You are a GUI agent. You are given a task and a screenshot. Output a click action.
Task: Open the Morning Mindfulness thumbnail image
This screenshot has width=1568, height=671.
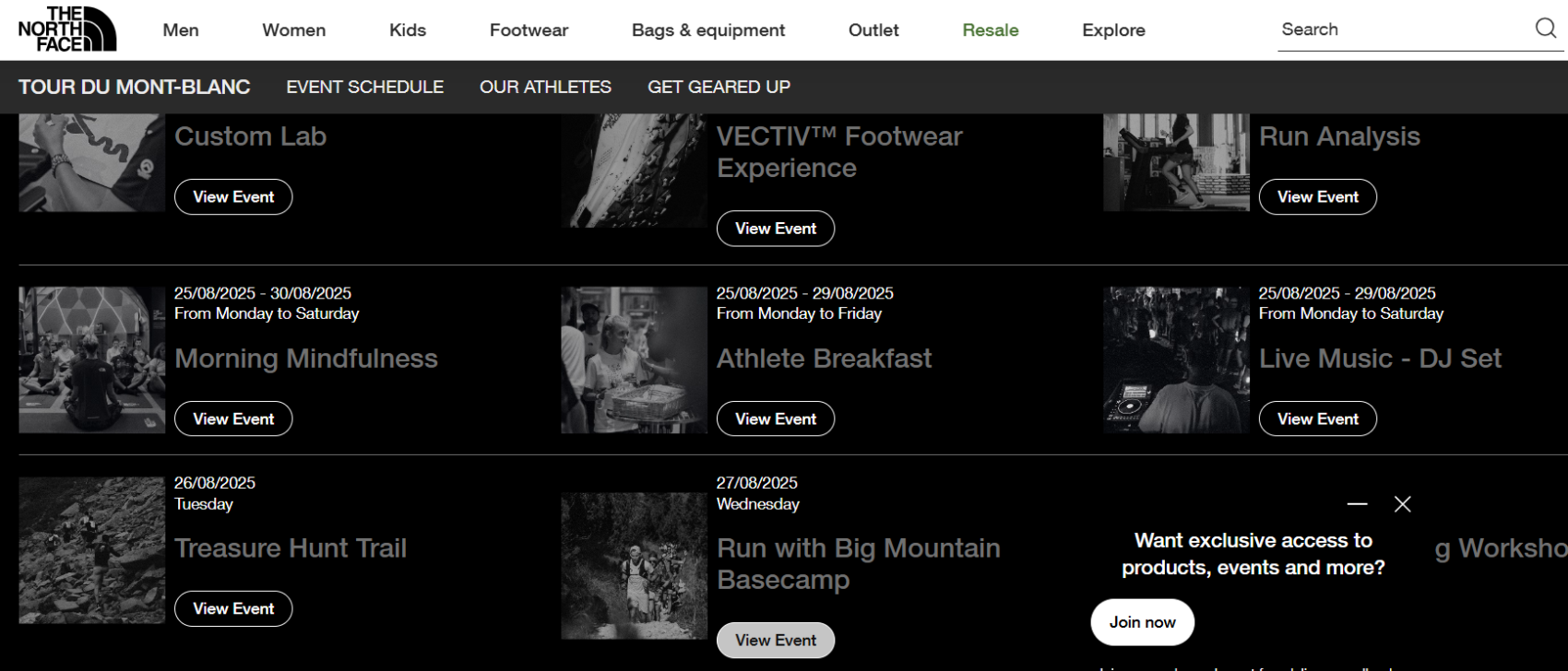[x=92, y=359]
